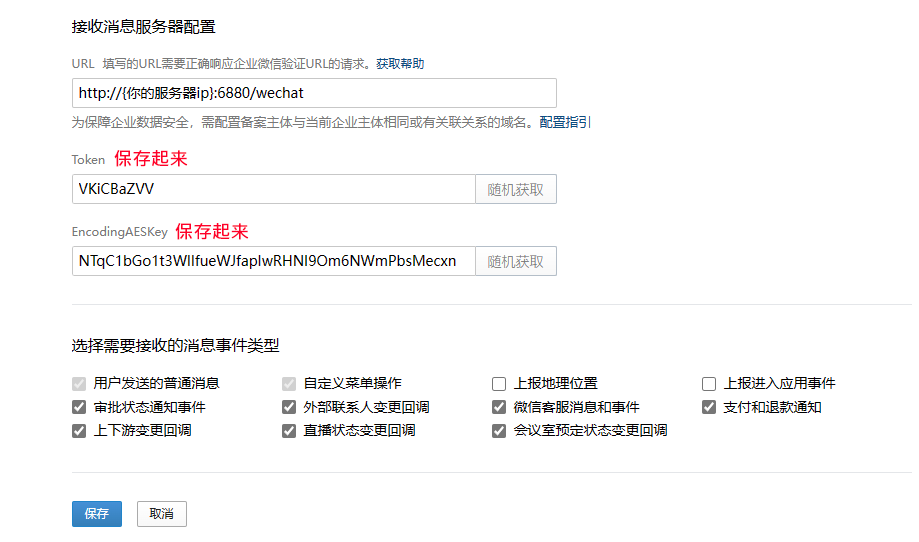Uncheck 直播状态变更回调 checkbox

point(289,431)
